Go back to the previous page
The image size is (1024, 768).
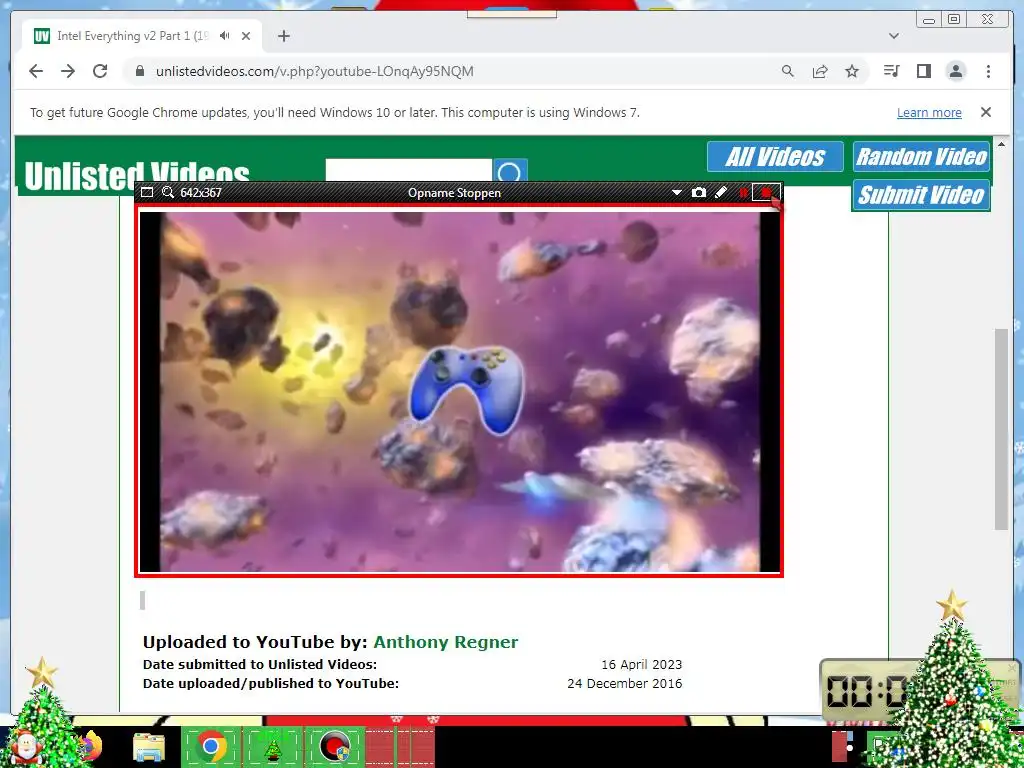click(36, 71)
